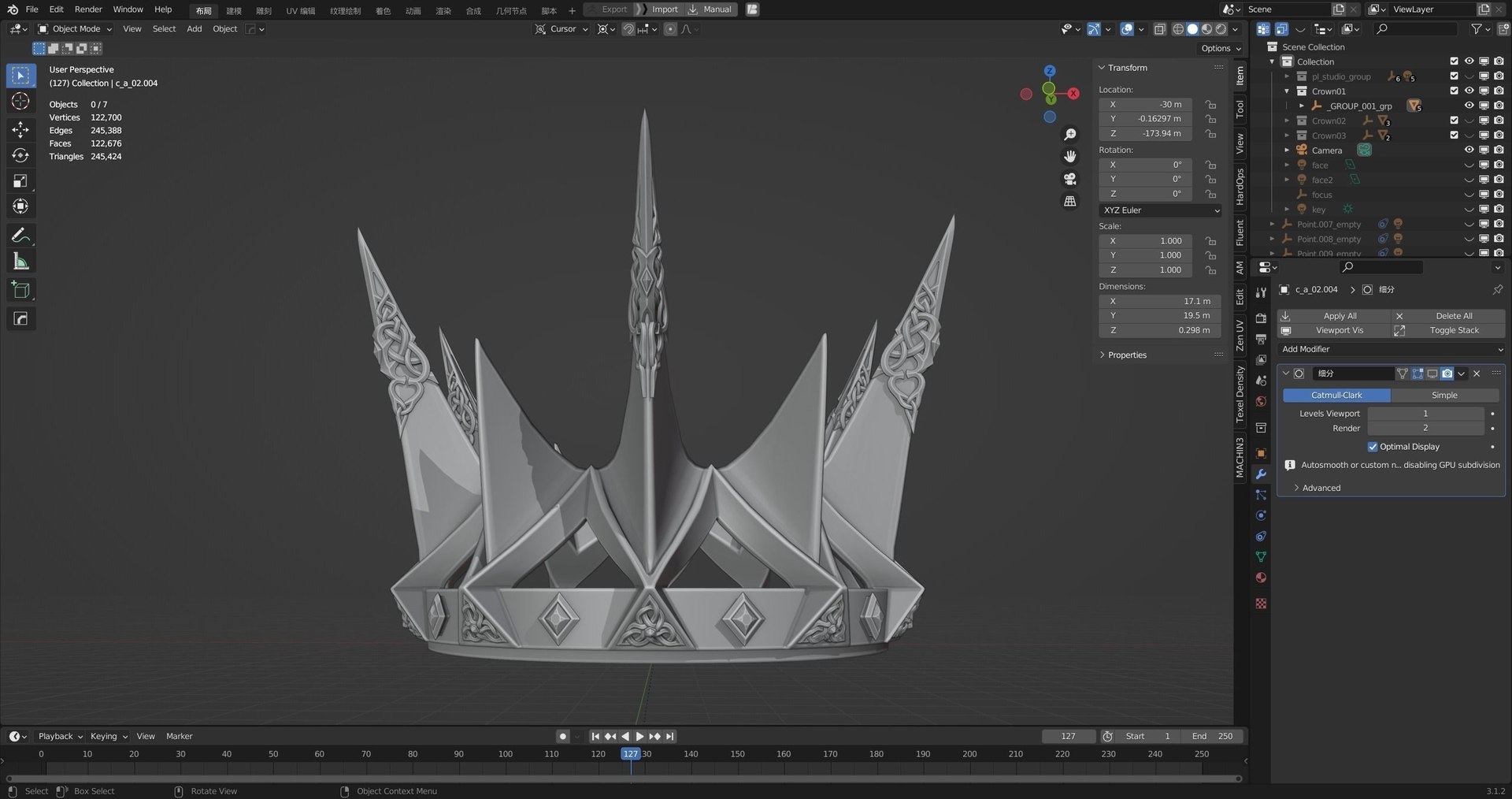Open the File menu
This screenshot has width=1512, height=799.
coord(31,9)
